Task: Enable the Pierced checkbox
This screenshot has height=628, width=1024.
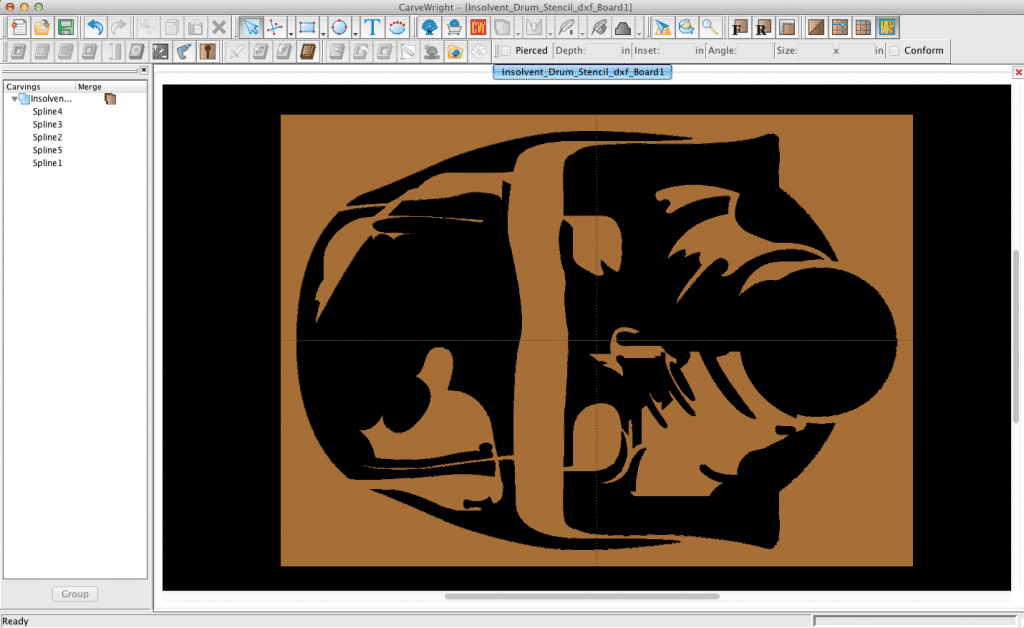Action: (506, 50)
